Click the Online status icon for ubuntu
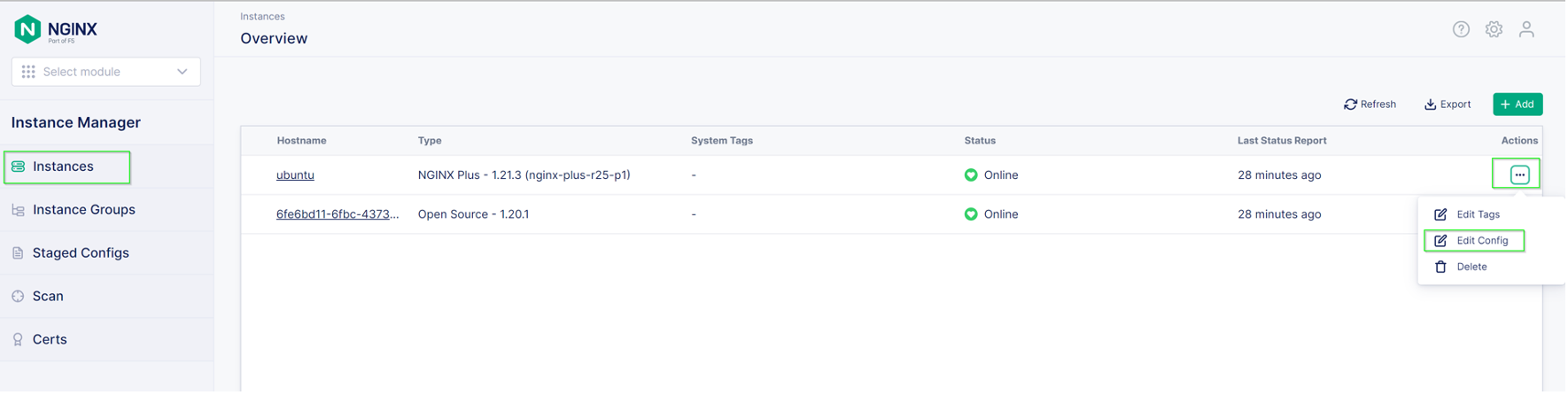This screenshot has width=1568, height=395. 971,175
